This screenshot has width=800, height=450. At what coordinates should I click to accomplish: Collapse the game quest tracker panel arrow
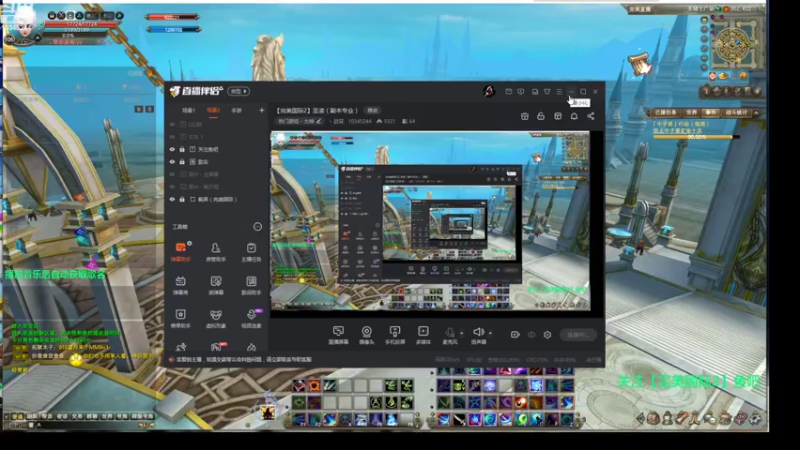(x=757, y=112)
